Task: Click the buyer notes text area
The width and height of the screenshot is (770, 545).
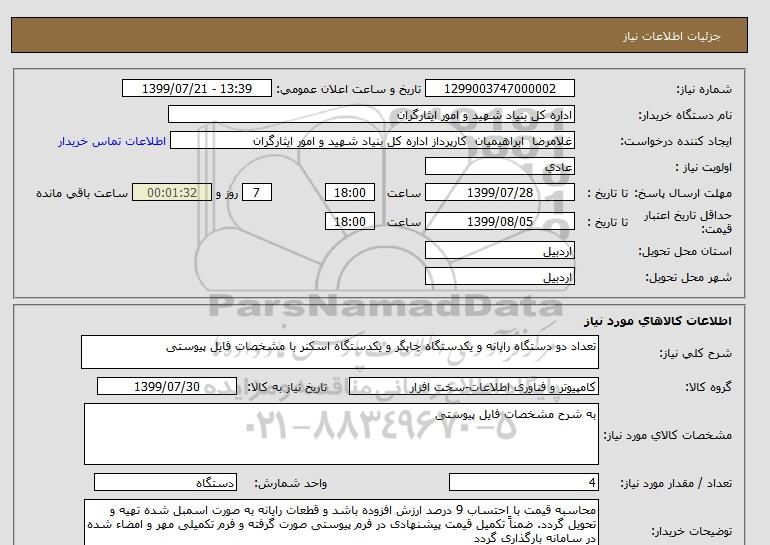Action: tap(341, 523)
